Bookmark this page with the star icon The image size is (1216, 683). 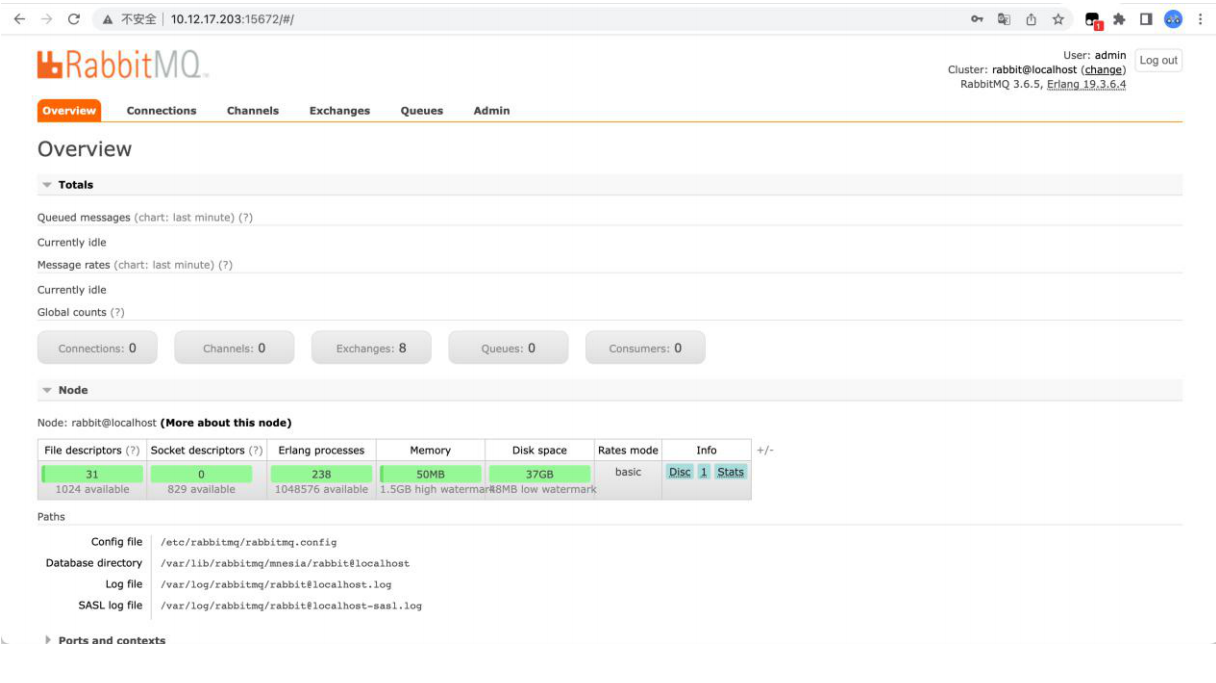[1058, 19]
